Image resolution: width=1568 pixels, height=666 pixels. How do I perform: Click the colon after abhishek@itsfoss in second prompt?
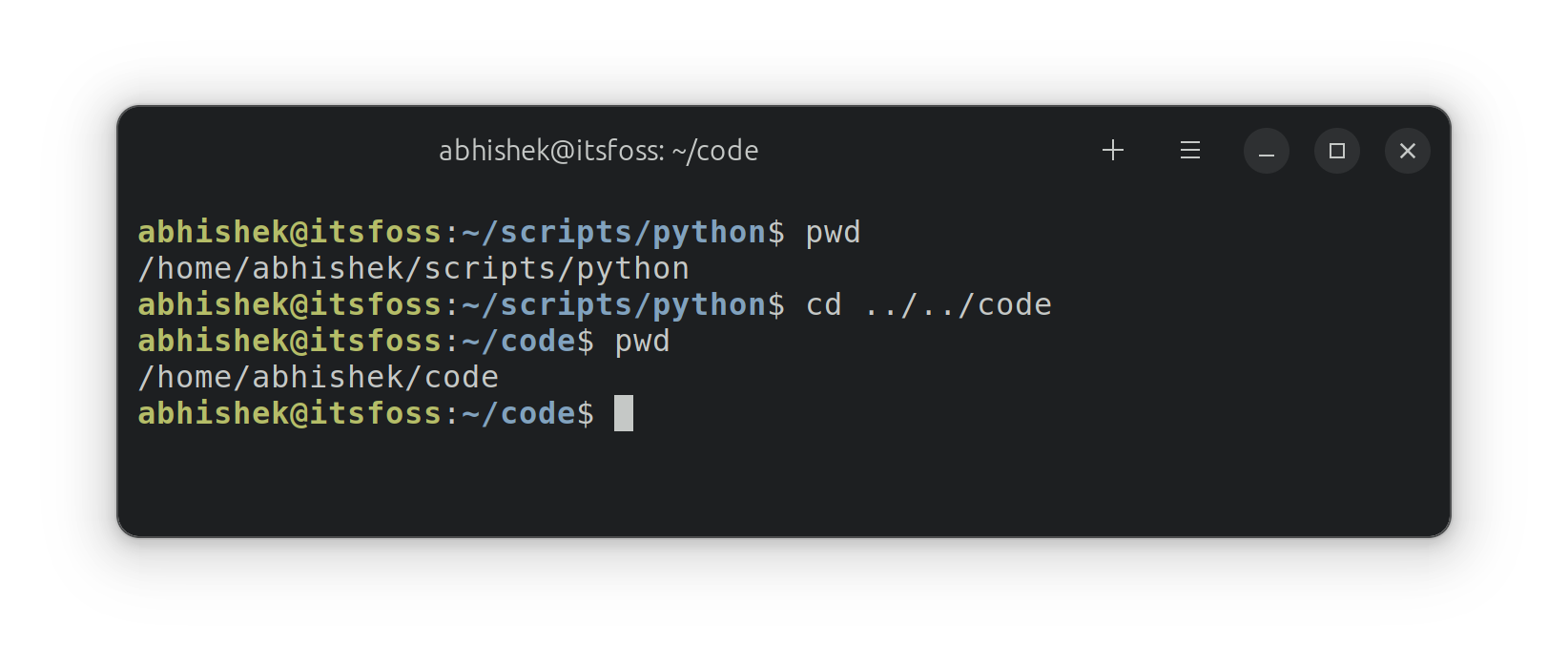[453, 304]
